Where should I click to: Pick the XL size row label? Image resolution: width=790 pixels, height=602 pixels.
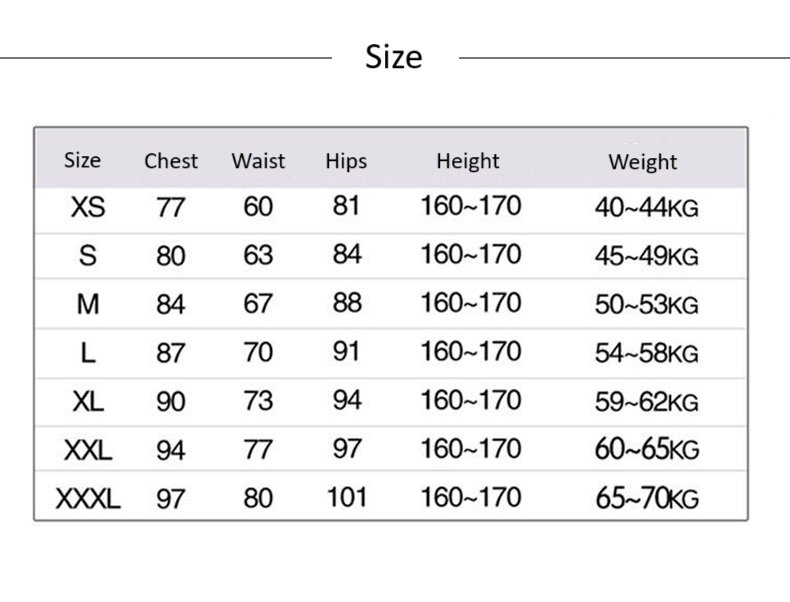88,402
